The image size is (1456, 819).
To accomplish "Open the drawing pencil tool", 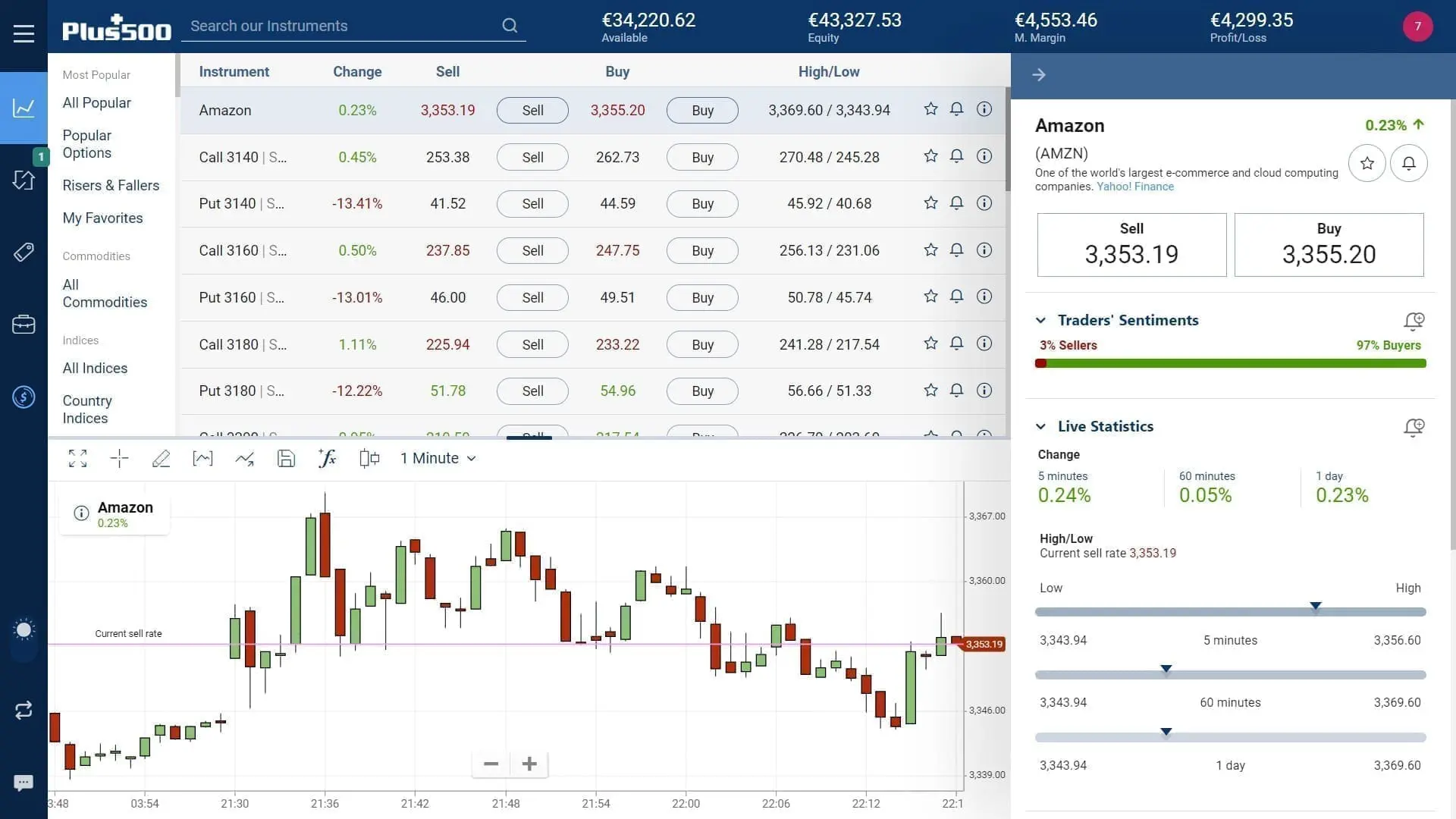I will point(162,459).
